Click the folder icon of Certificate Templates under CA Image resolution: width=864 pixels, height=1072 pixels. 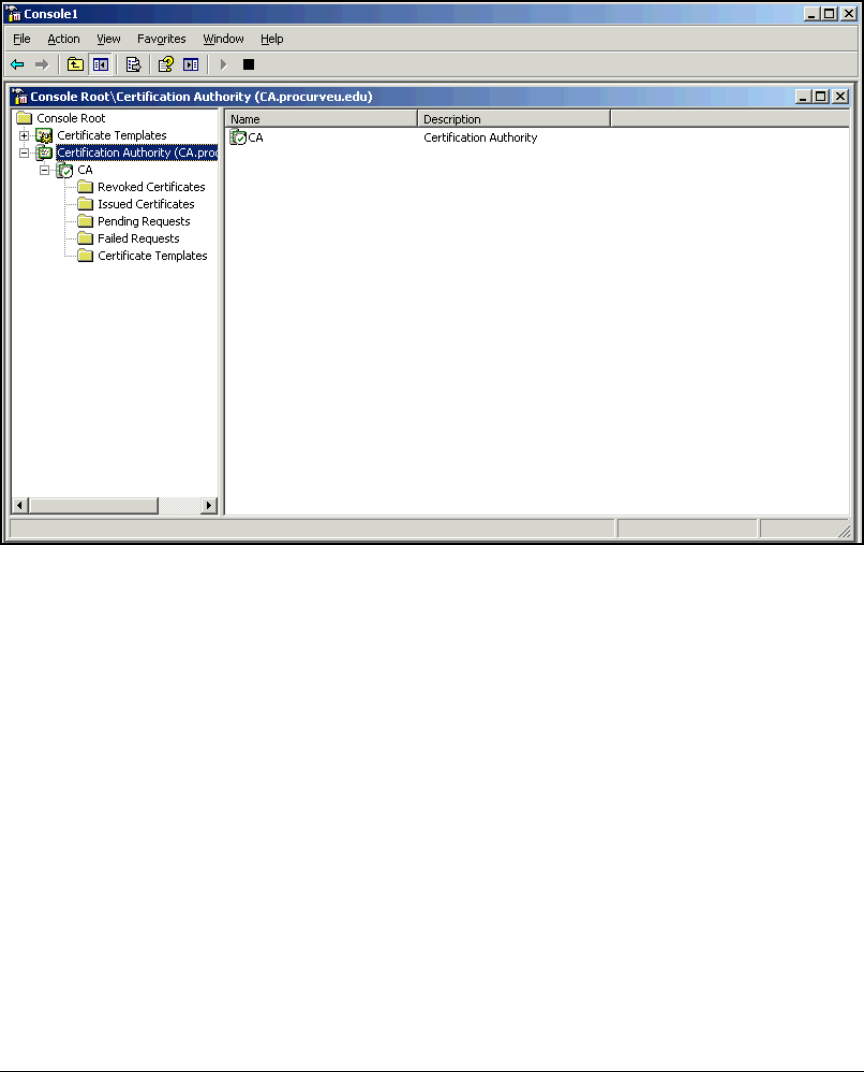coord(85,255)
